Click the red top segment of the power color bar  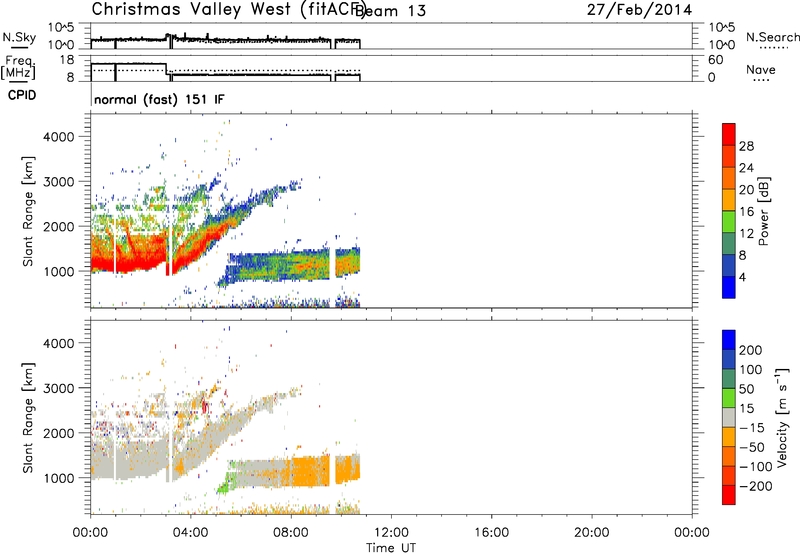[x=729, y=134]
